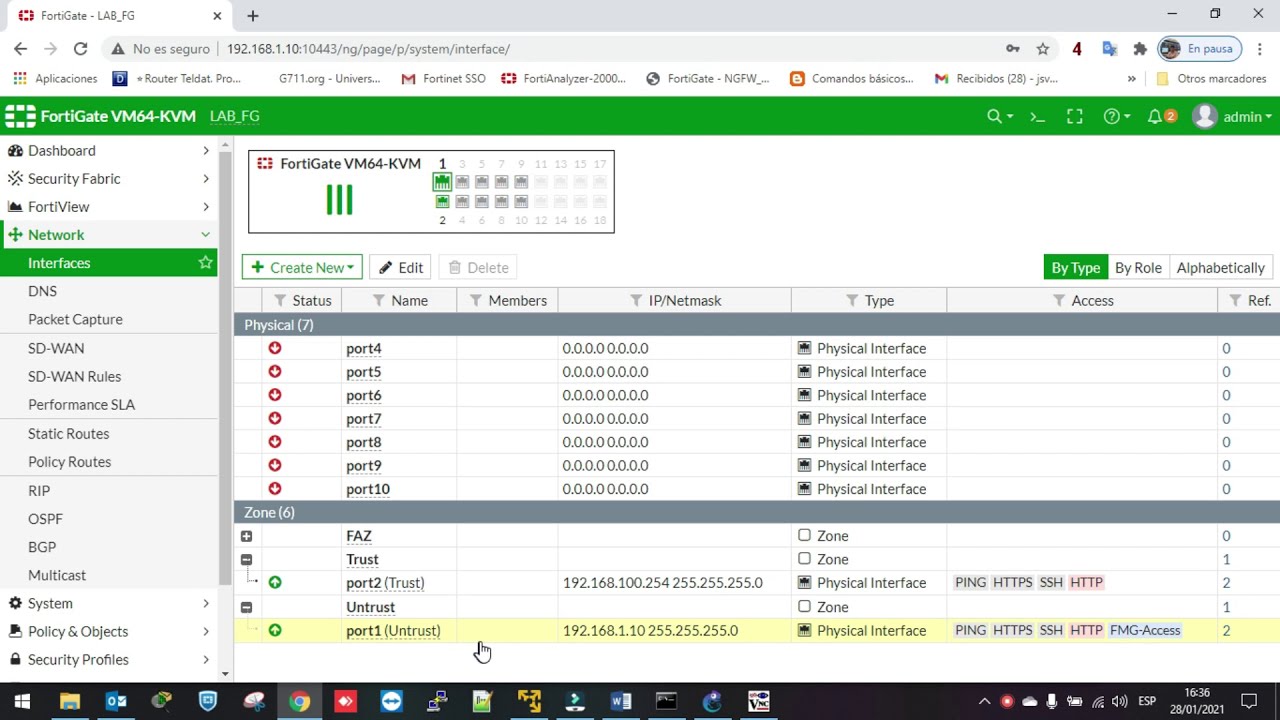Open the admin account dropdown
The height and width of the screenshot is (720, 1280).
[1247, 117]
